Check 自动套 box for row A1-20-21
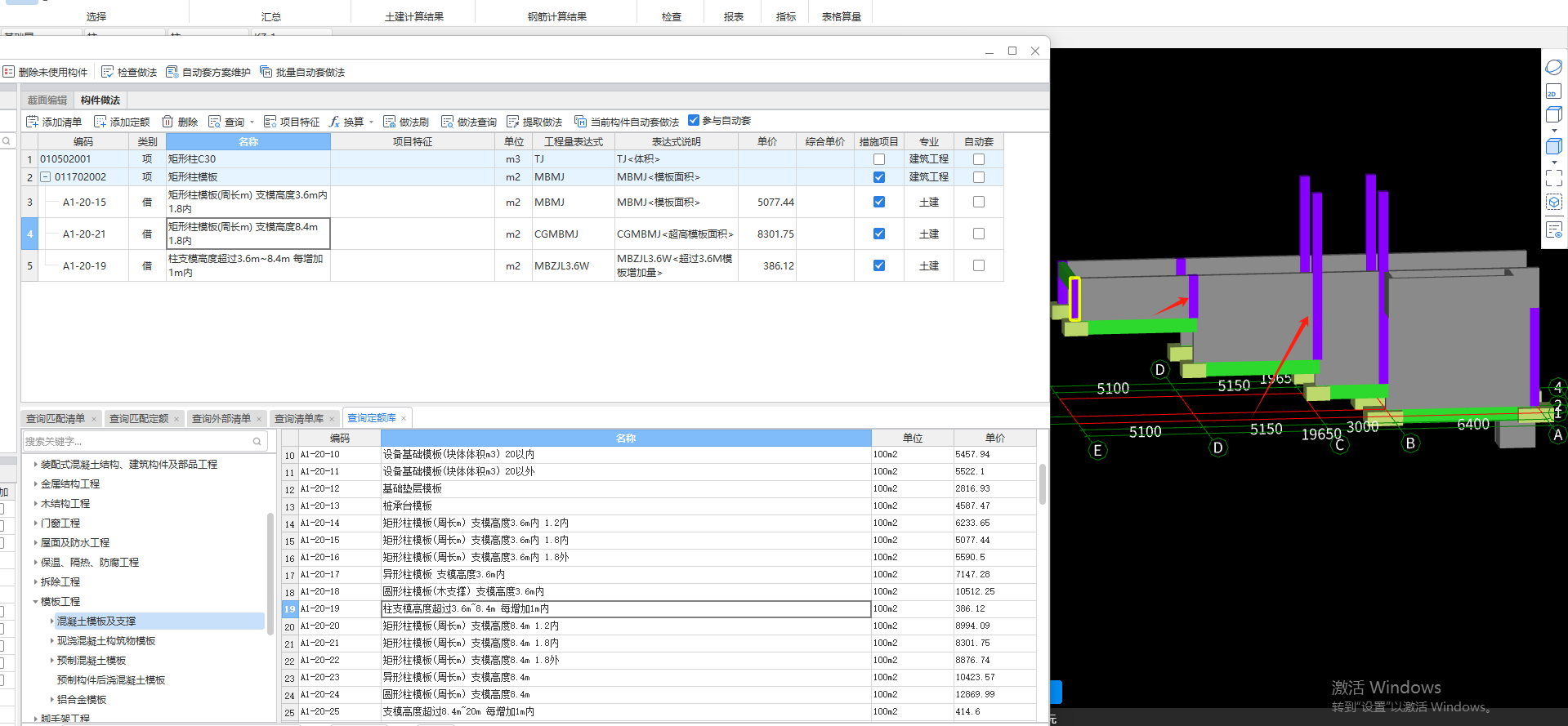Screen dimensions: 1568x726 tap(979, 234)
